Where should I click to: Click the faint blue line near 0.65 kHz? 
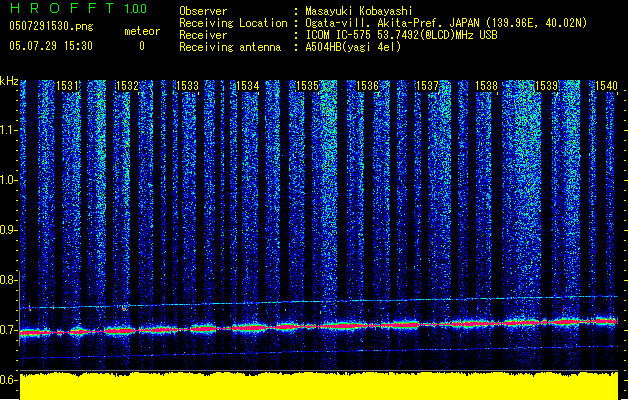click(319, 352)
